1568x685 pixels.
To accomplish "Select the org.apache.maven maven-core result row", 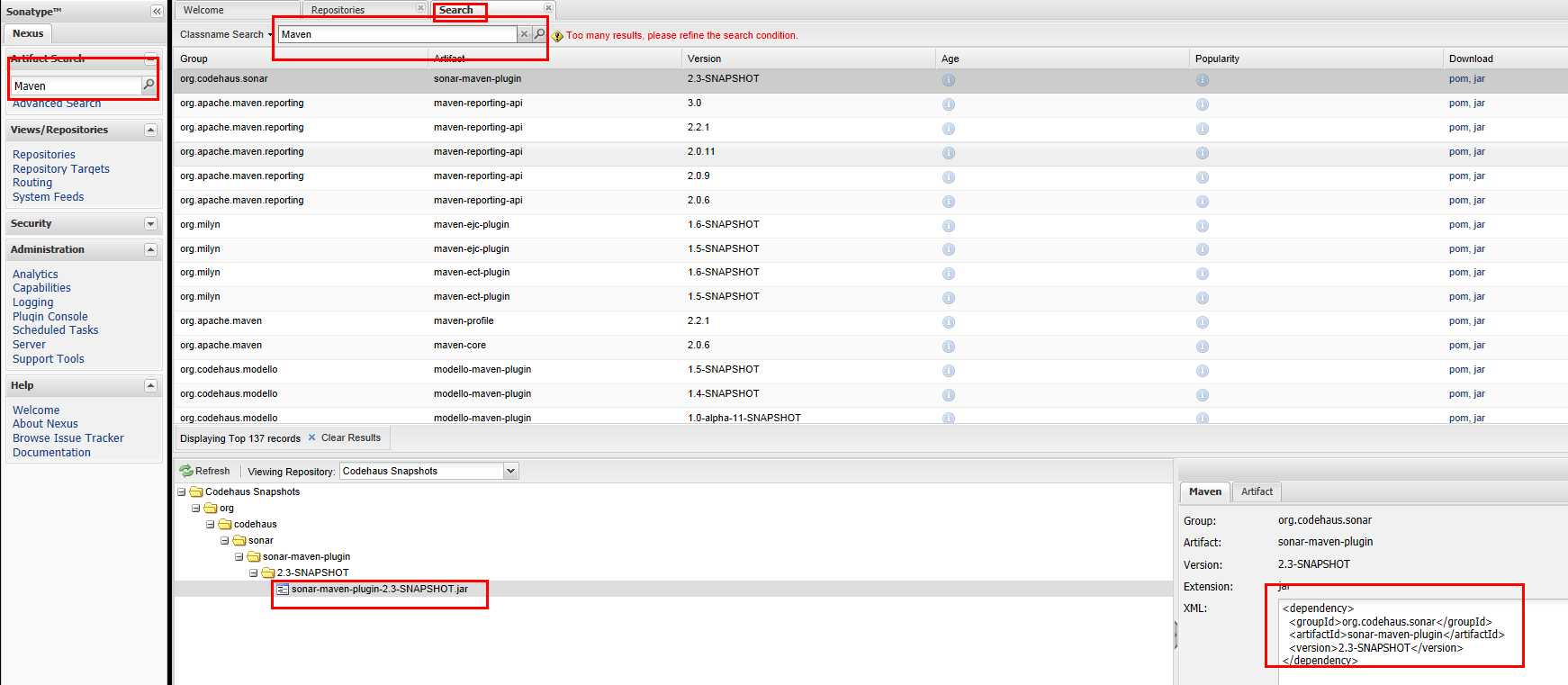I will coord(870,346).
